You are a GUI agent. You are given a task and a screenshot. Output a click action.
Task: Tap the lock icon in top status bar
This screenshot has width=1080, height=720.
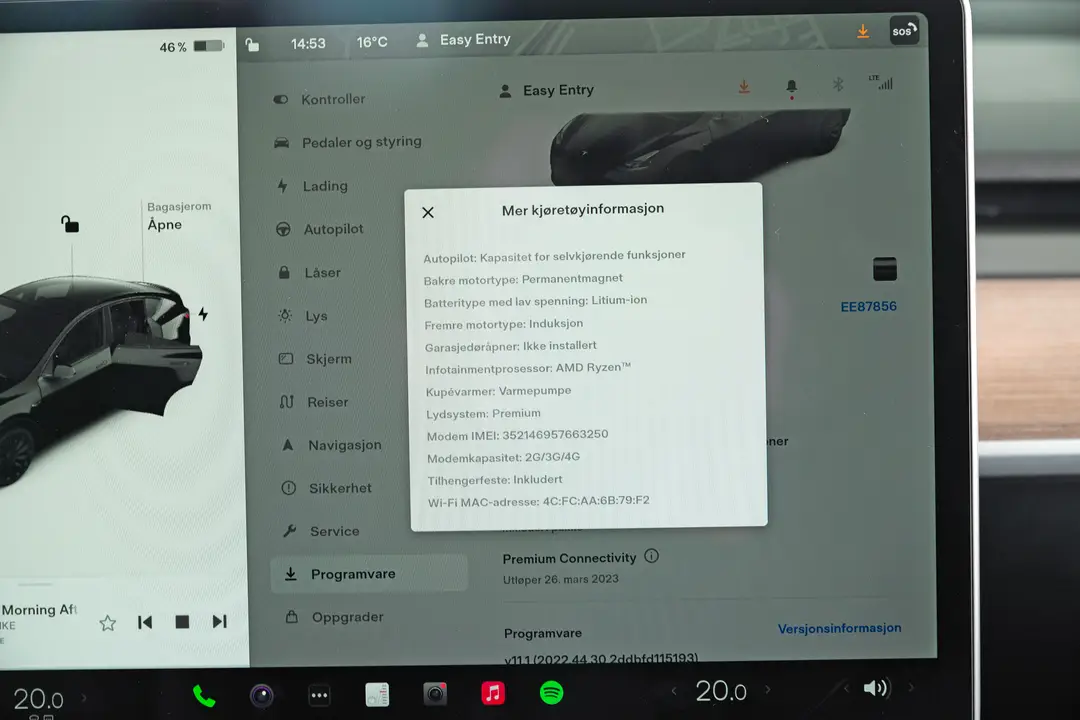tap(252, 45)
